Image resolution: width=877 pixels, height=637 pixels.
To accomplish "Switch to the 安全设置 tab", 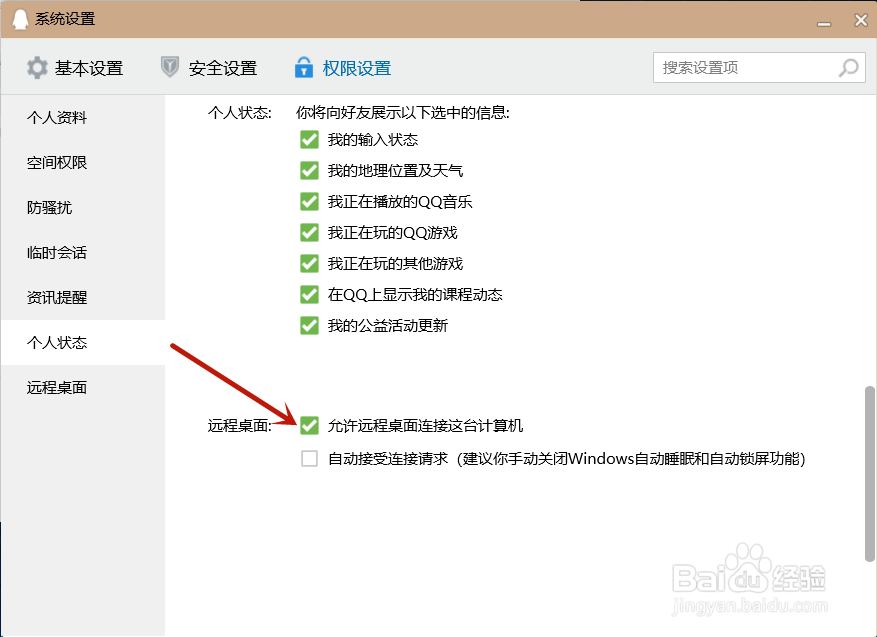I will [x=220, y=67].
